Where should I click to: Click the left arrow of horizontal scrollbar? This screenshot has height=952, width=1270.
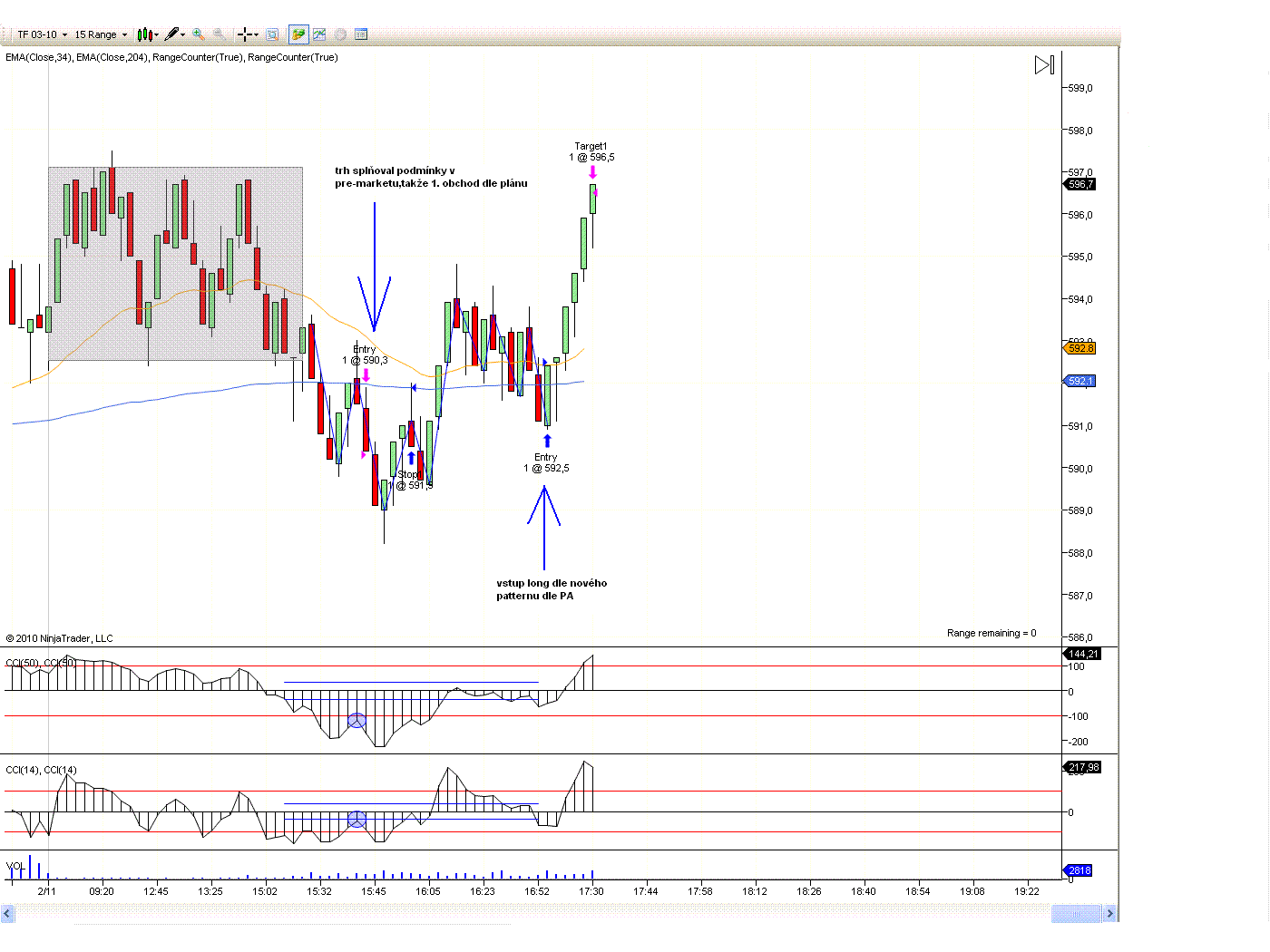[8, 913]
